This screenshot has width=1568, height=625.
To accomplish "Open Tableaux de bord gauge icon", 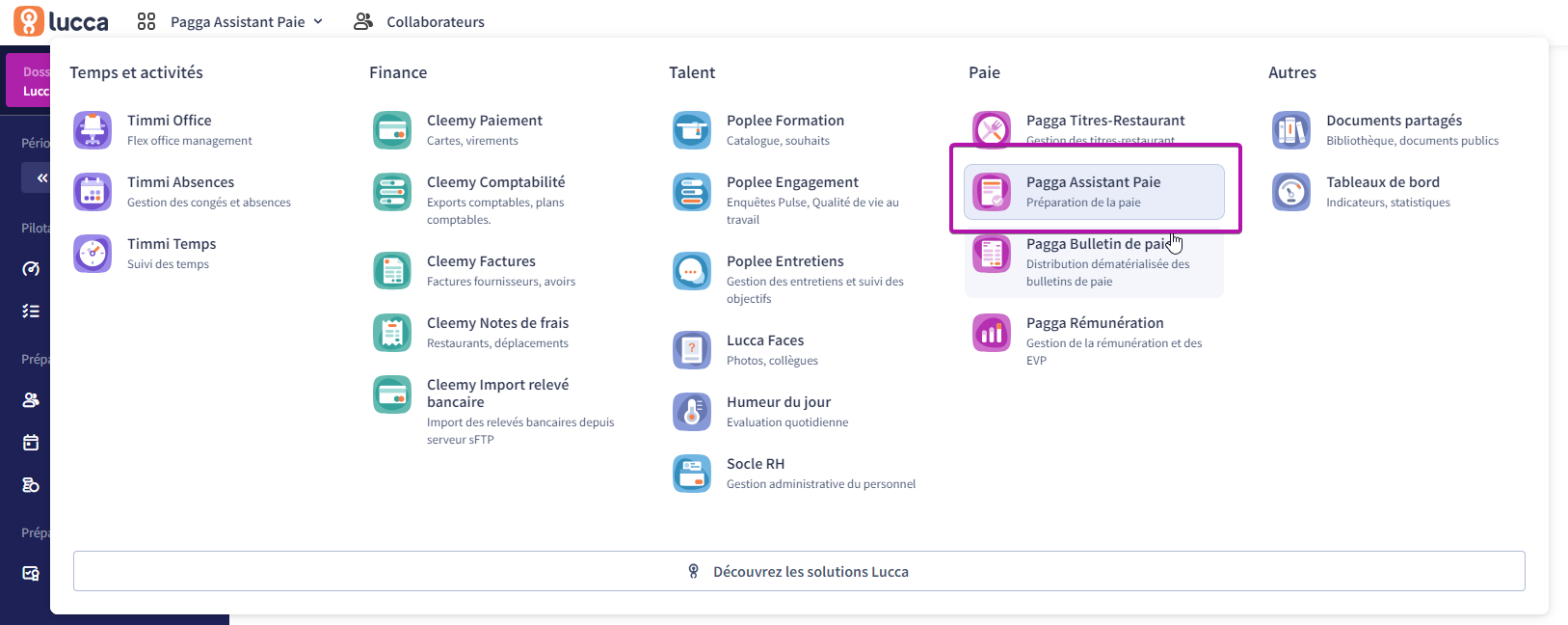I will pyautogui.click(x=1291, y=192).
